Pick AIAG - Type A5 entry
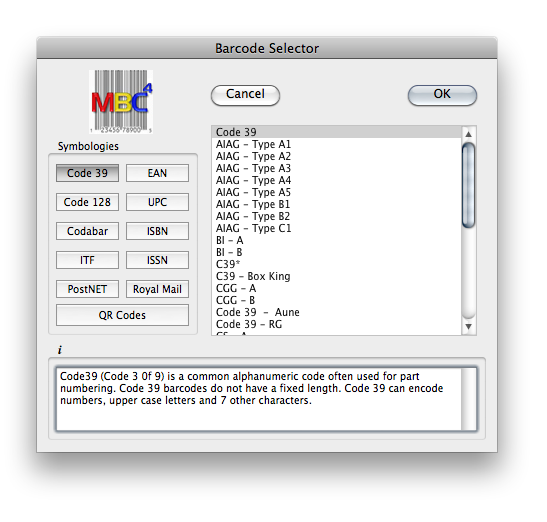547x522 pixels. coord(336,192)
